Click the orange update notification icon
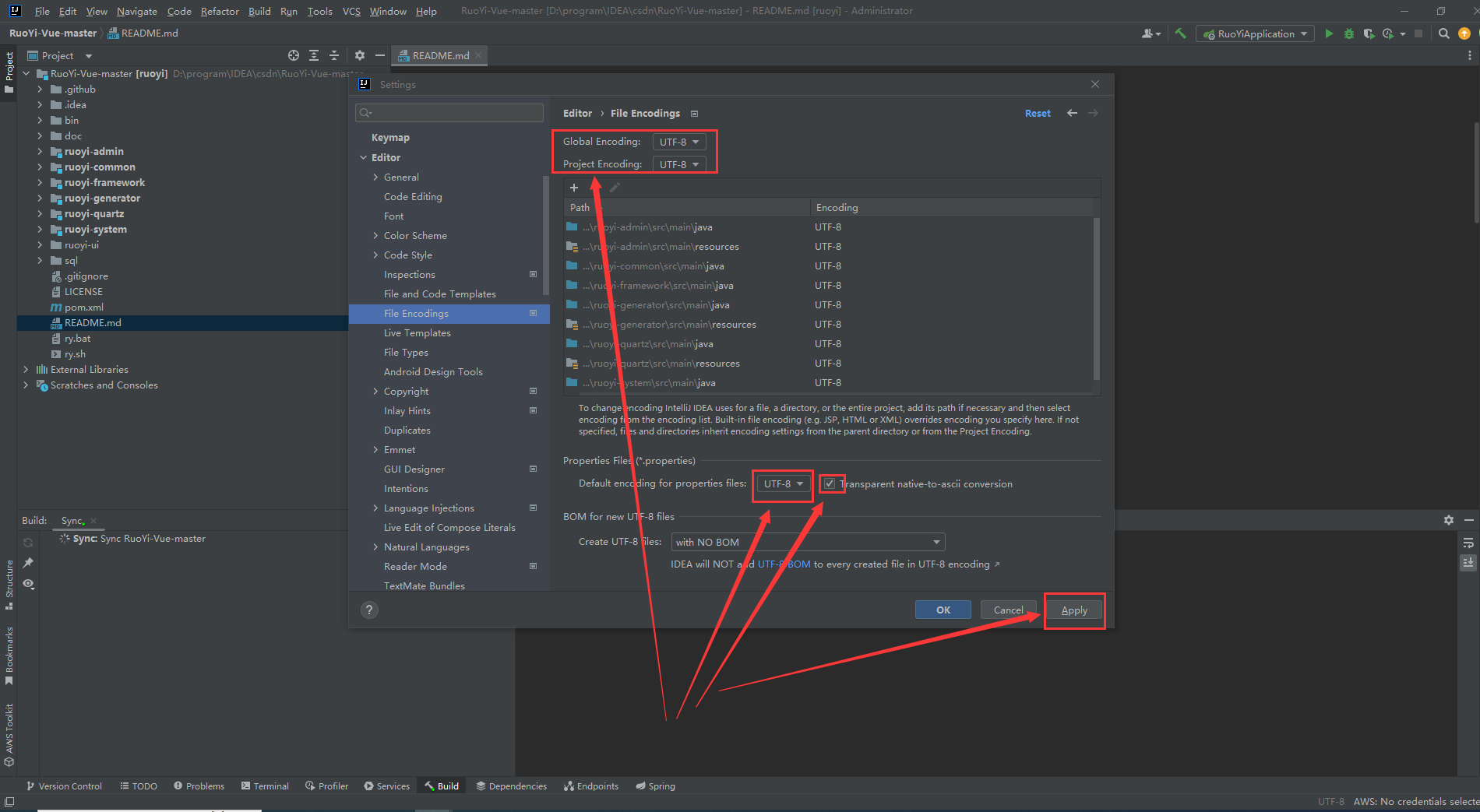 [1464, 33]
